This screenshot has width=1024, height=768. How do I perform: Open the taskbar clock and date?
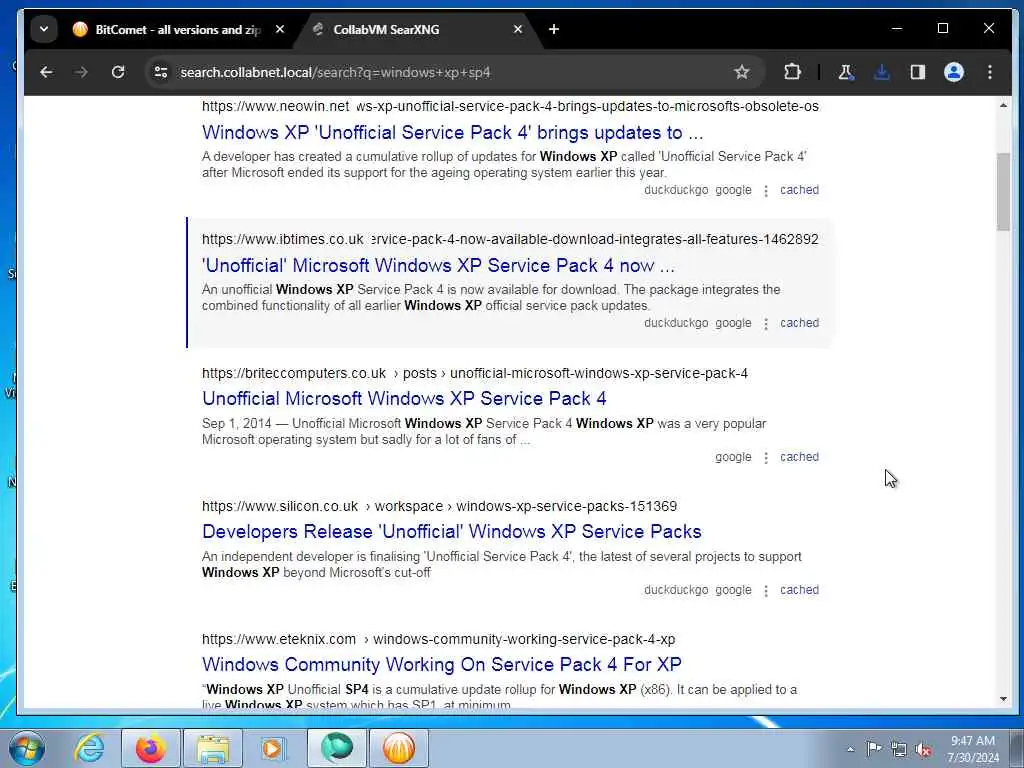click(x=973, y=748)
